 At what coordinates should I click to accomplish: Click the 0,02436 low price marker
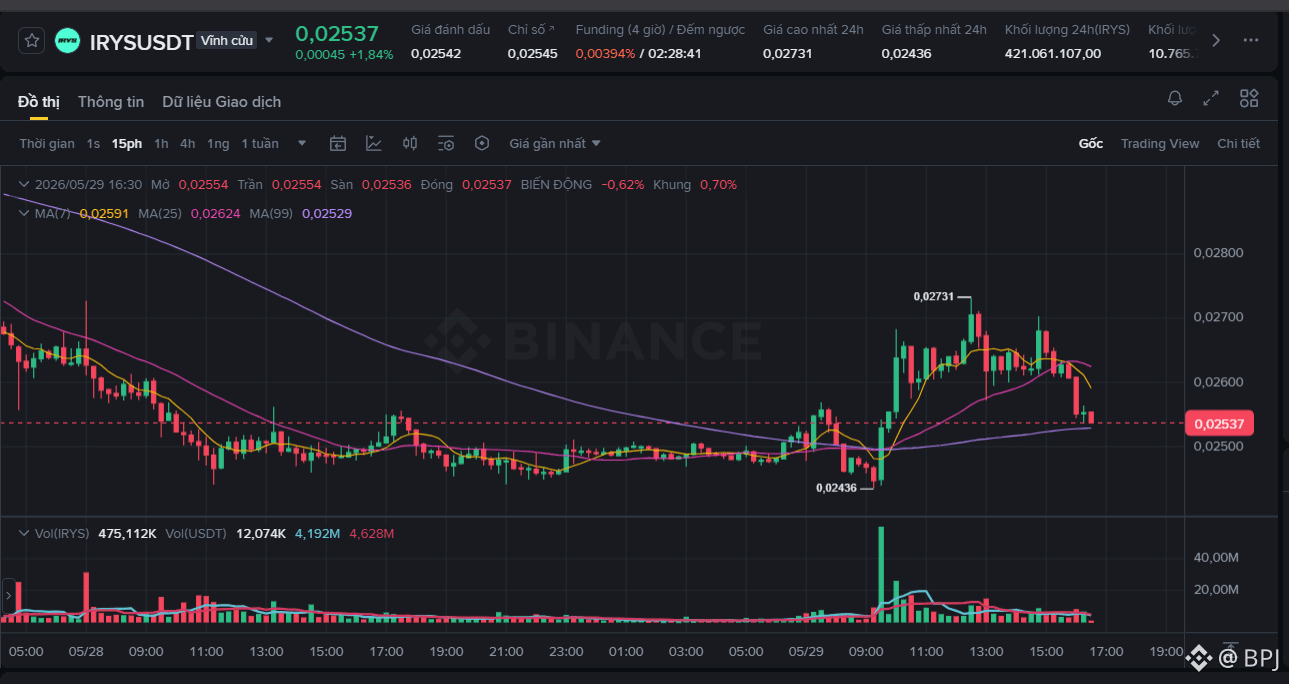point(836,488)
